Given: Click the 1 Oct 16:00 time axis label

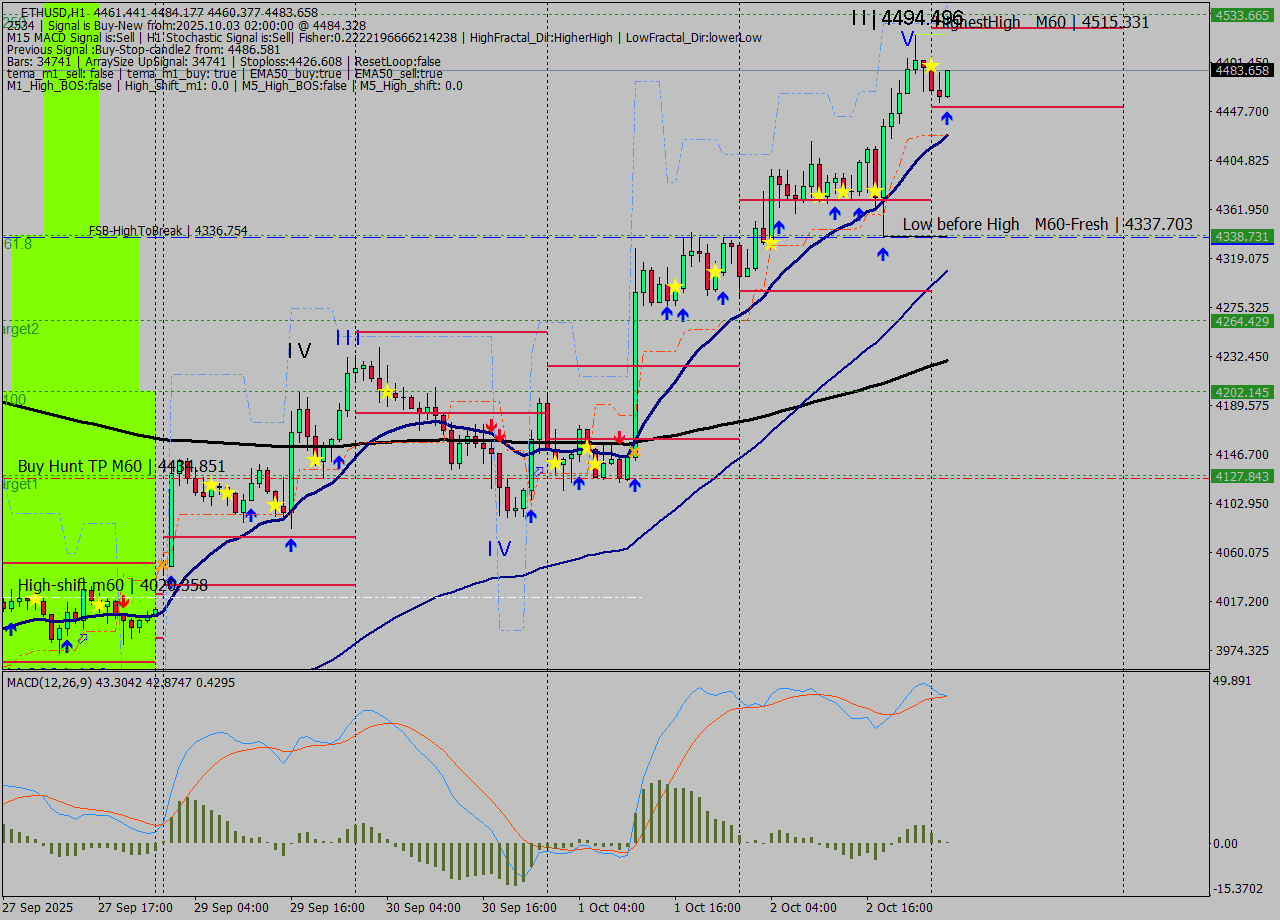Looking at the screenshot, I should (x=707, y=907).
